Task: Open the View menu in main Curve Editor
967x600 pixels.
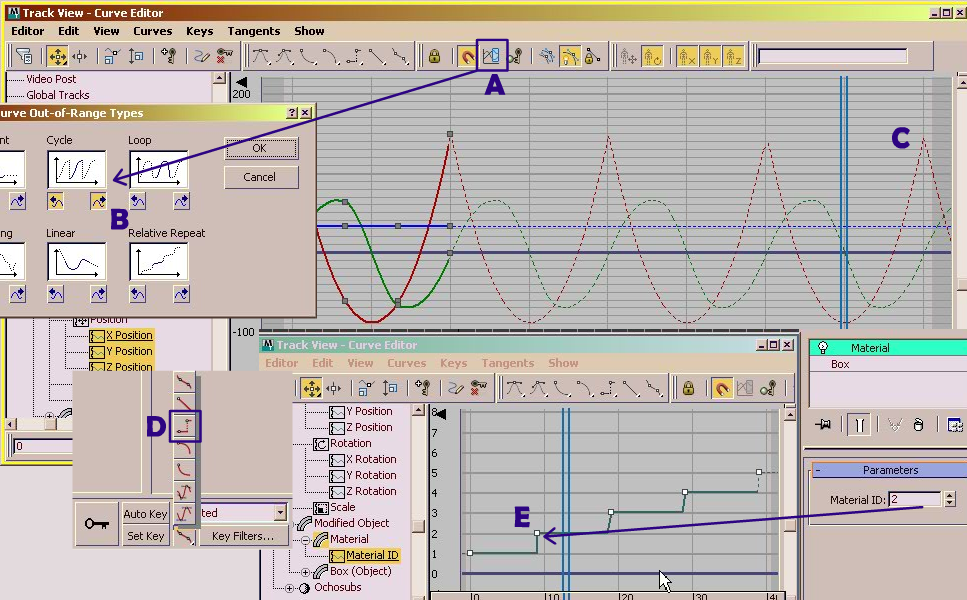Action: 106,31
